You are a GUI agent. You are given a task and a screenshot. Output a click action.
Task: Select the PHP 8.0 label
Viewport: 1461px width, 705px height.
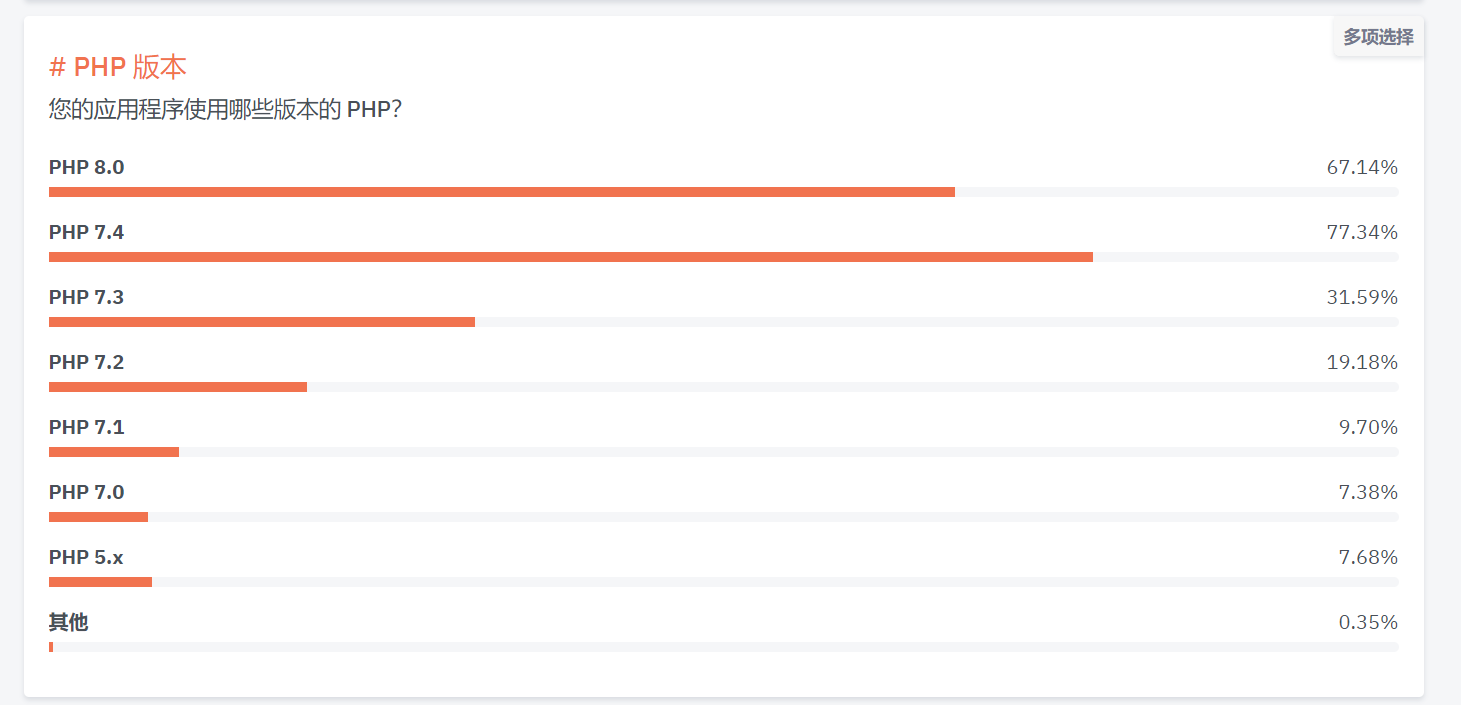point(87,167)
